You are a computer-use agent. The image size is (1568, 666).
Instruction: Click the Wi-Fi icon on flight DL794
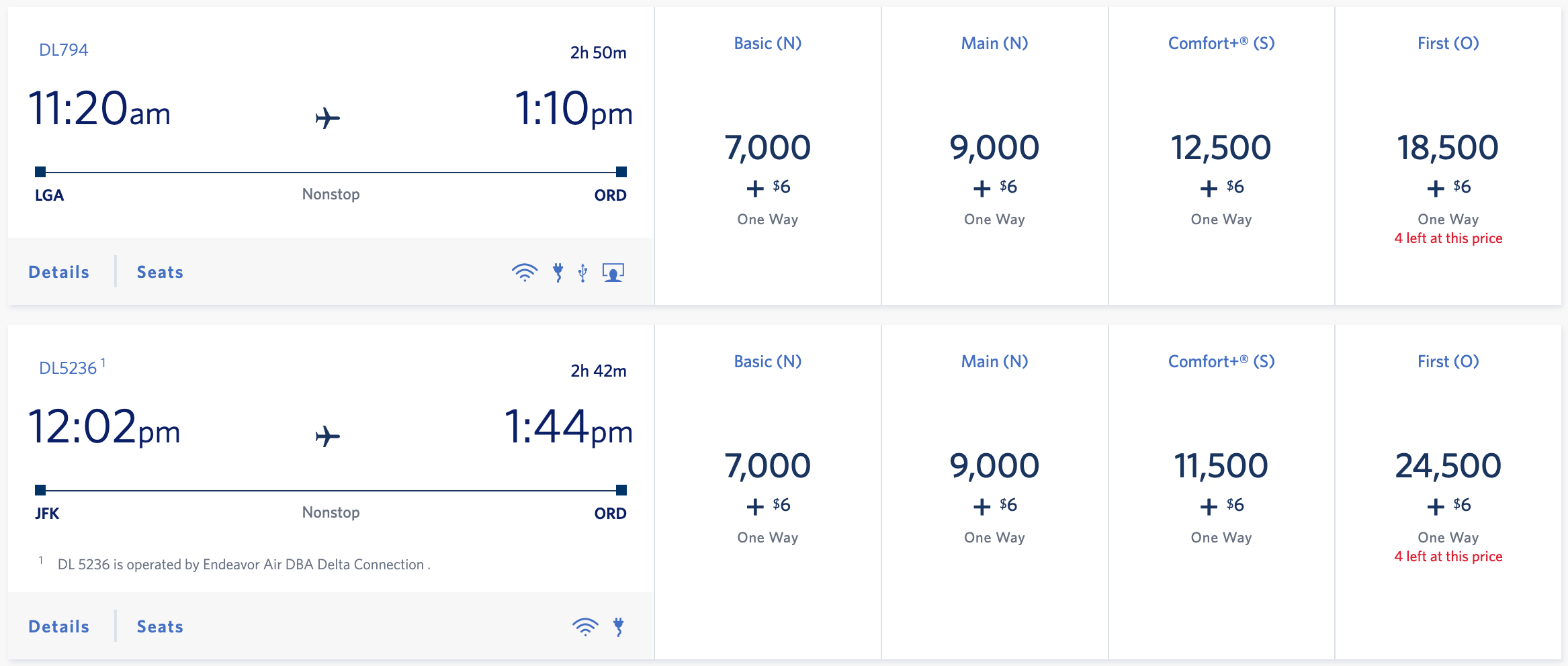(522, 271)
